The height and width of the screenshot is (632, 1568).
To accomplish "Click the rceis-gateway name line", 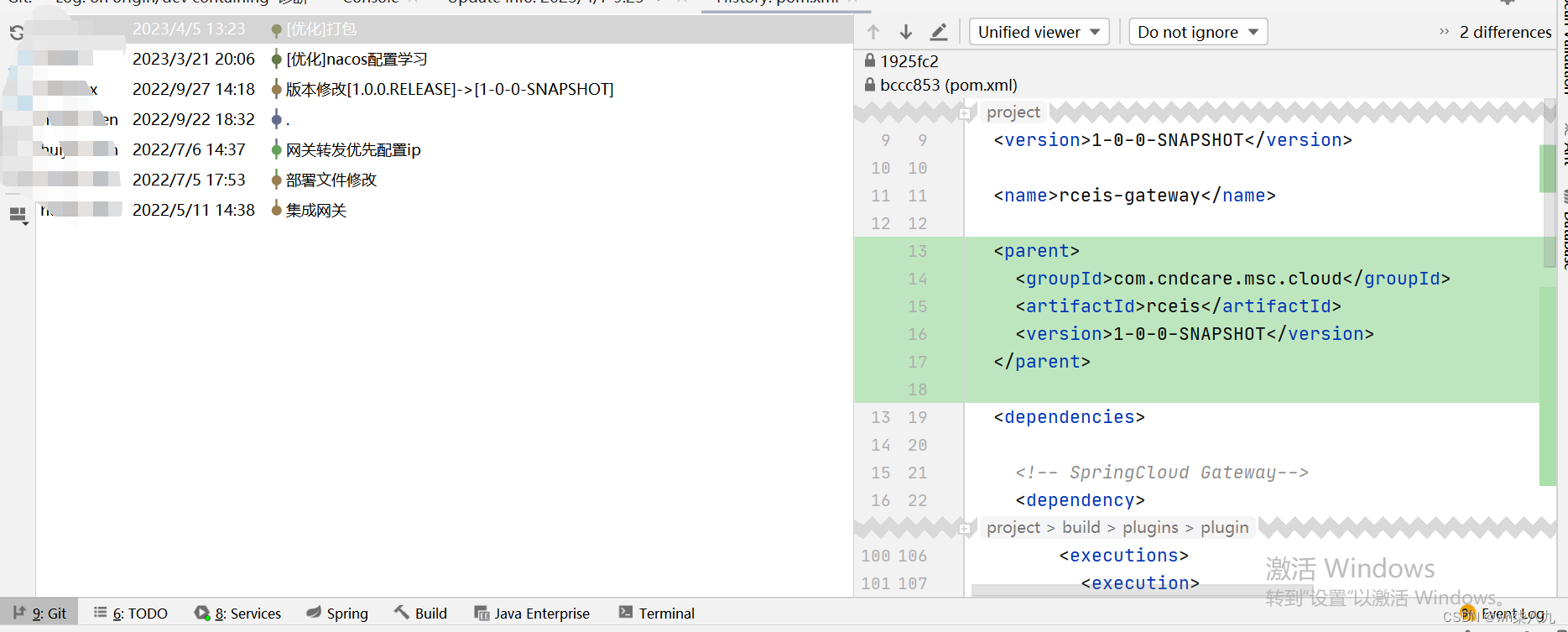I will click(x=1134, y=196).
